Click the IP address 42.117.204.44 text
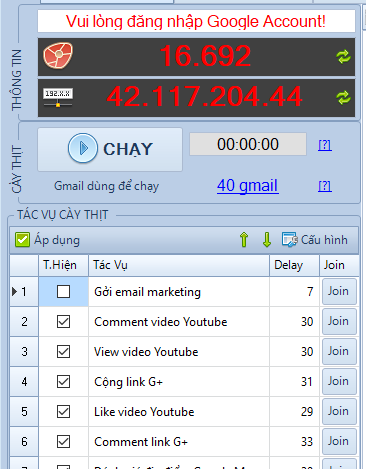Viewport: 366px width, 469px height. [x=204, y=97]
